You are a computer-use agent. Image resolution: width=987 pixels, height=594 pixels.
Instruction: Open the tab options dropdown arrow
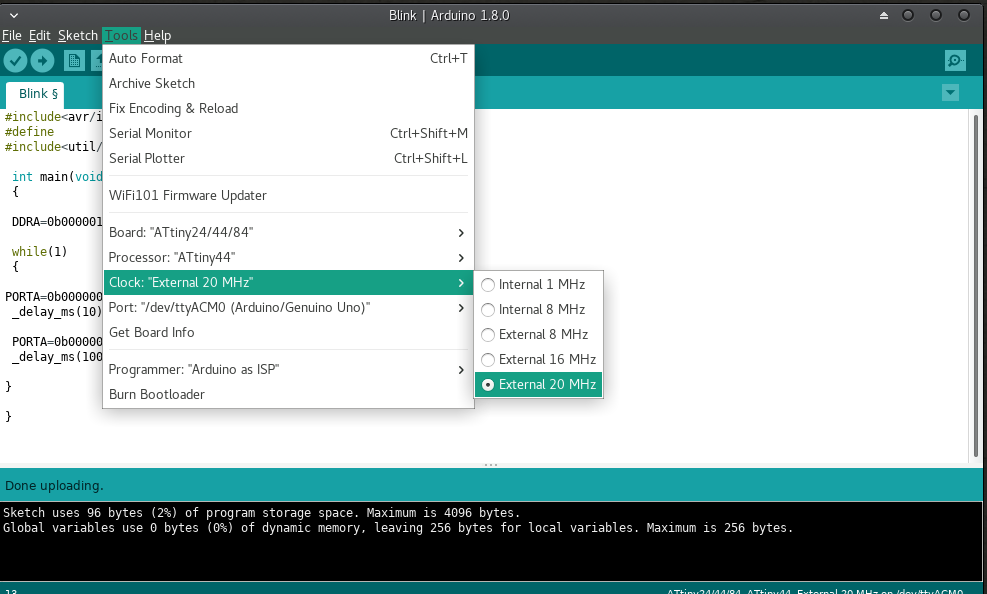point(950,93)
